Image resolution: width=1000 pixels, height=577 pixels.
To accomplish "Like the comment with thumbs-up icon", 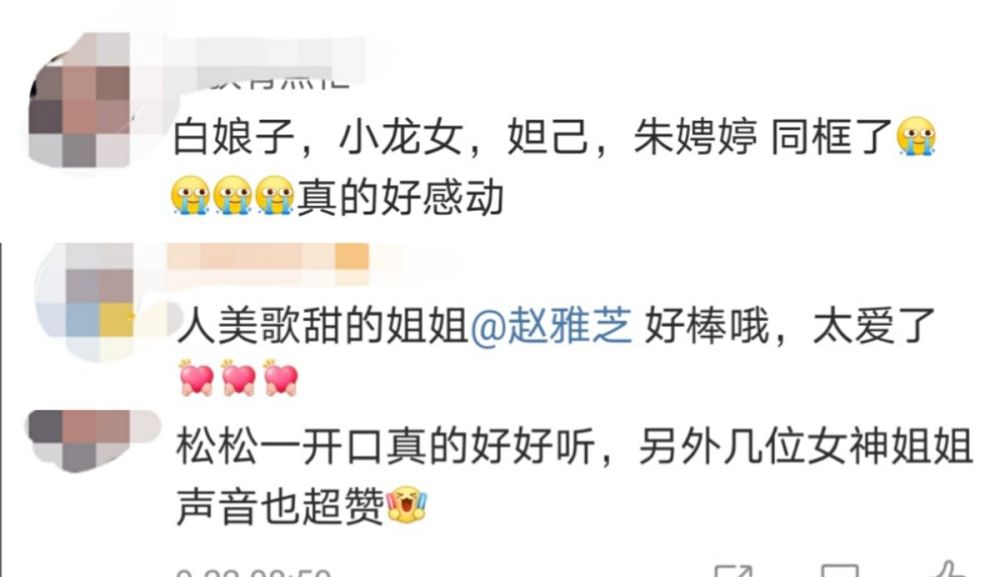I will point(949,570).
